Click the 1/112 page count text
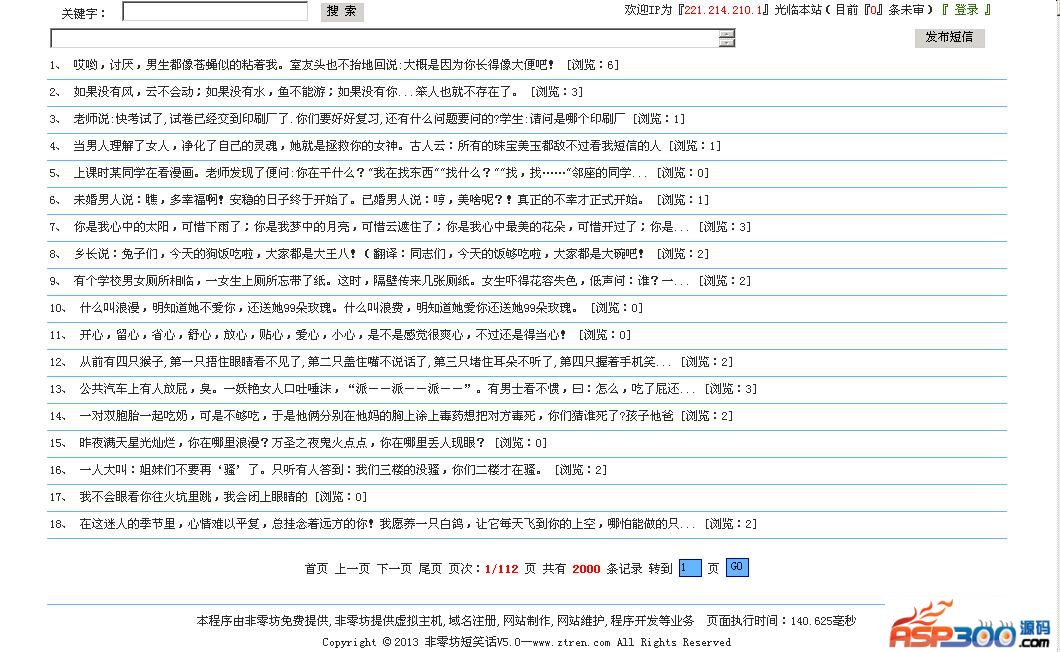1060x652 pixels. point(502,569)
